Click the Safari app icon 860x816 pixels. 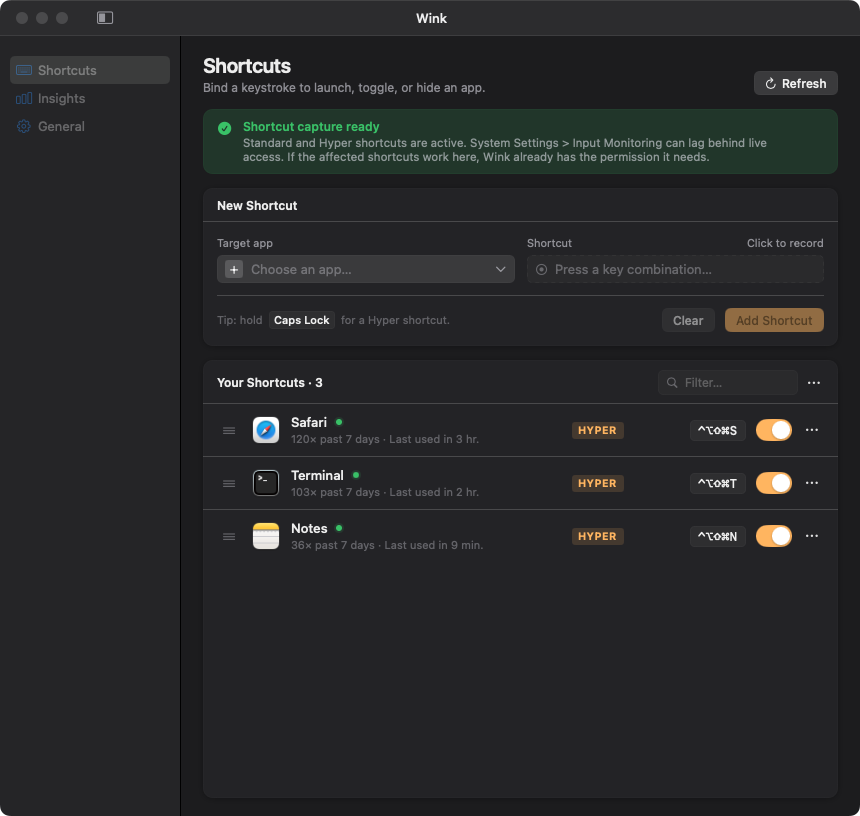266,430
